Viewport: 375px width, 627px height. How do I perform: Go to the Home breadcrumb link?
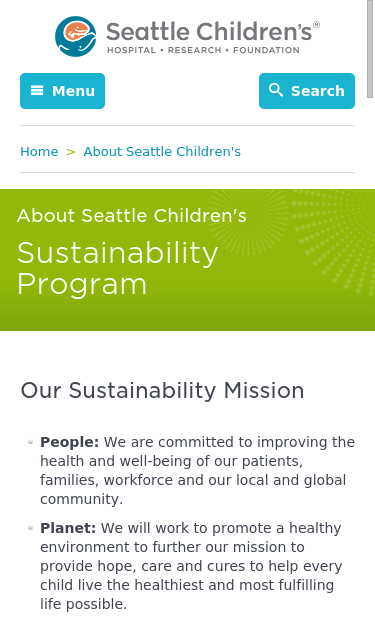[39, 152]
